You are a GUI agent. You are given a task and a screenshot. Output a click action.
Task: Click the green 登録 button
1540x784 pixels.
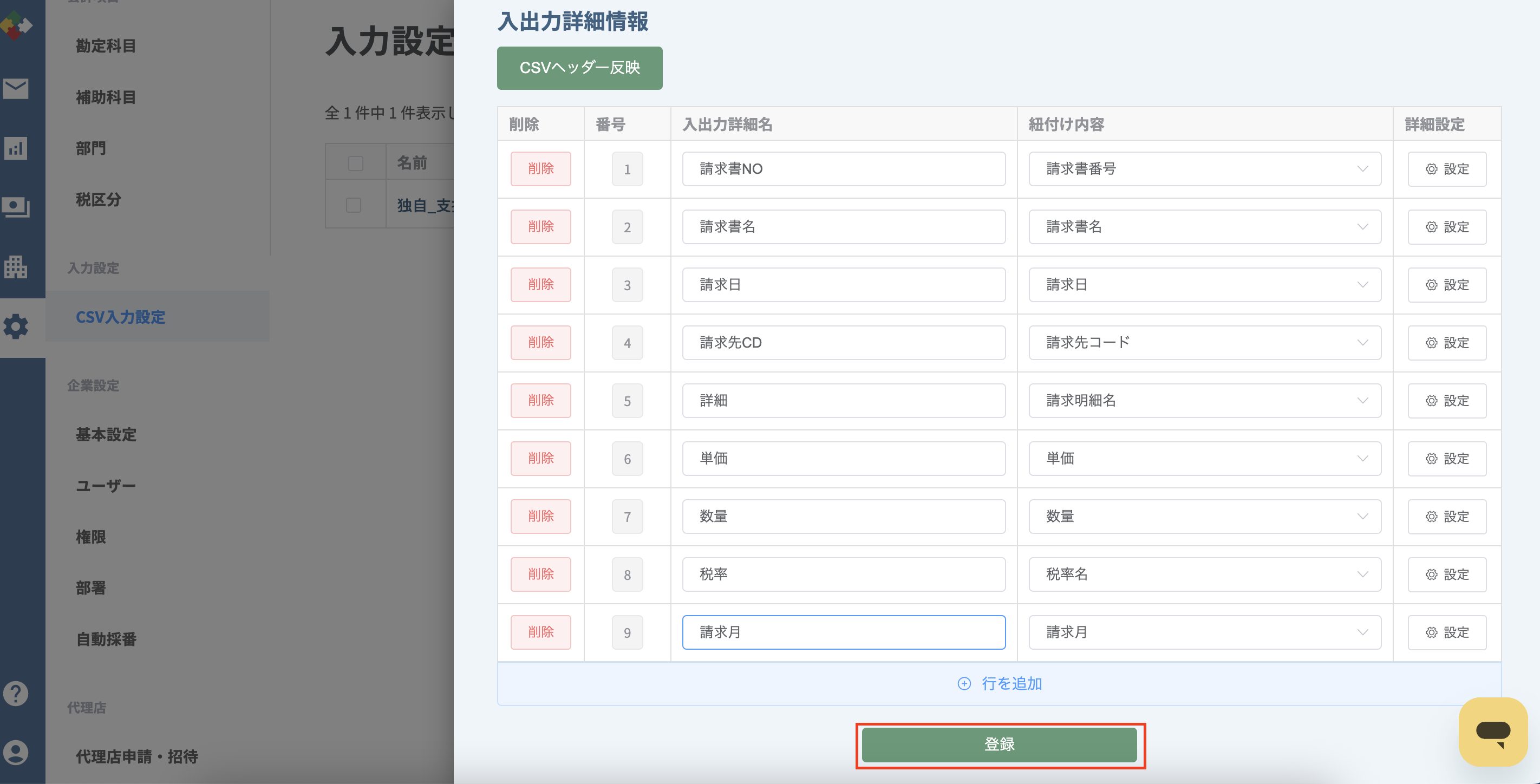[999, 745]
